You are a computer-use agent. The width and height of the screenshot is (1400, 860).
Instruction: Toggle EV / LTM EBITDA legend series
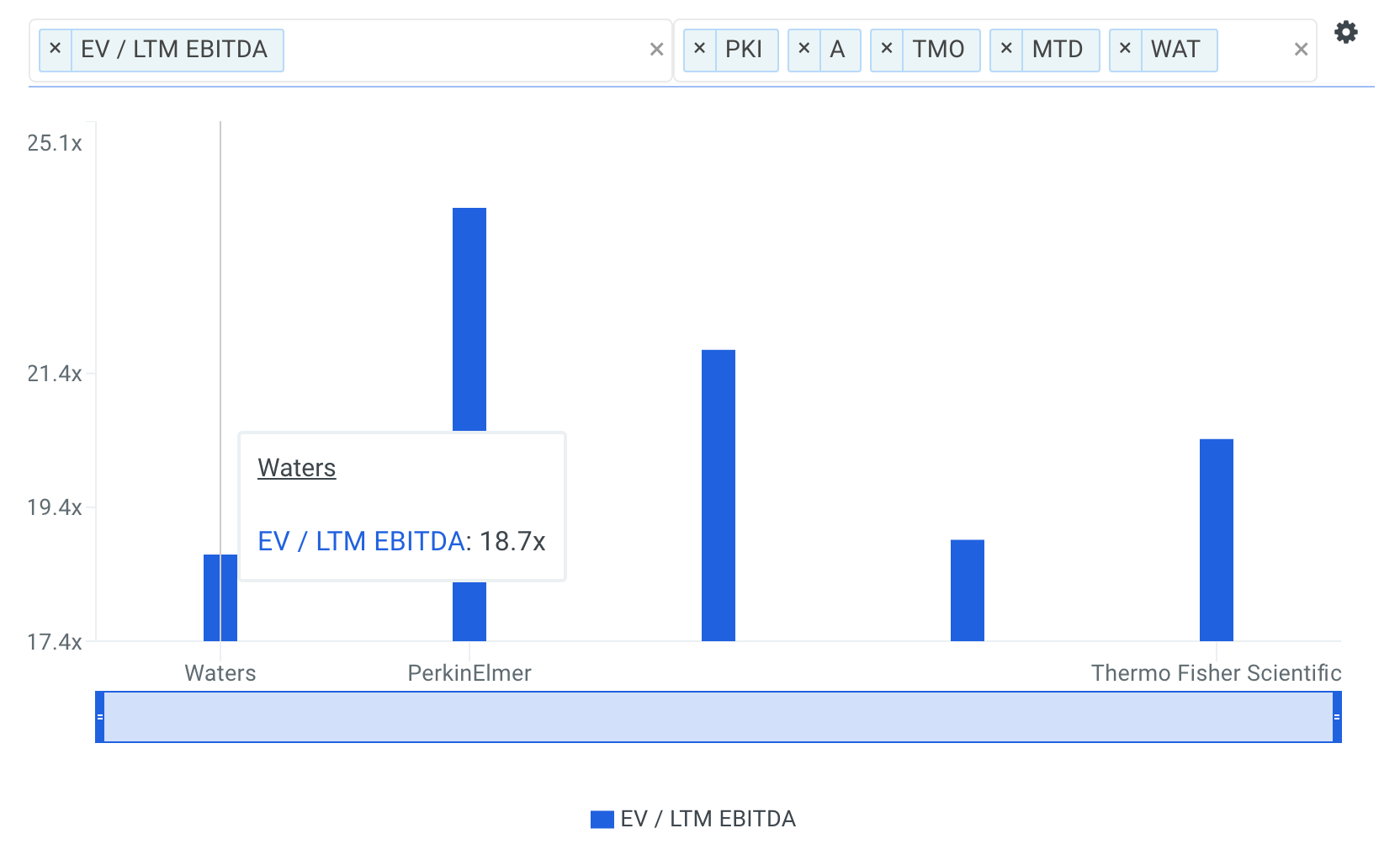pyautogui.click(x=693, y=819)
